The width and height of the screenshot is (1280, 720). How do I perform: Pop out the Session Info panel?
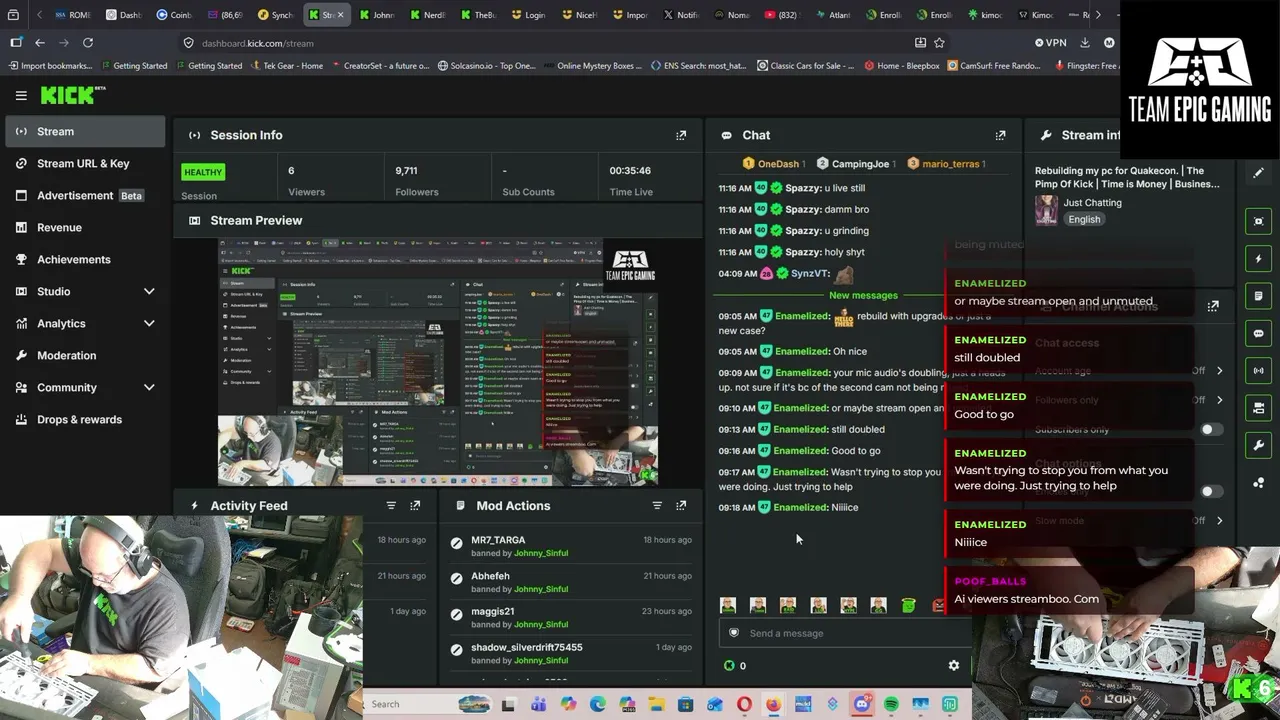pos(681,135)
